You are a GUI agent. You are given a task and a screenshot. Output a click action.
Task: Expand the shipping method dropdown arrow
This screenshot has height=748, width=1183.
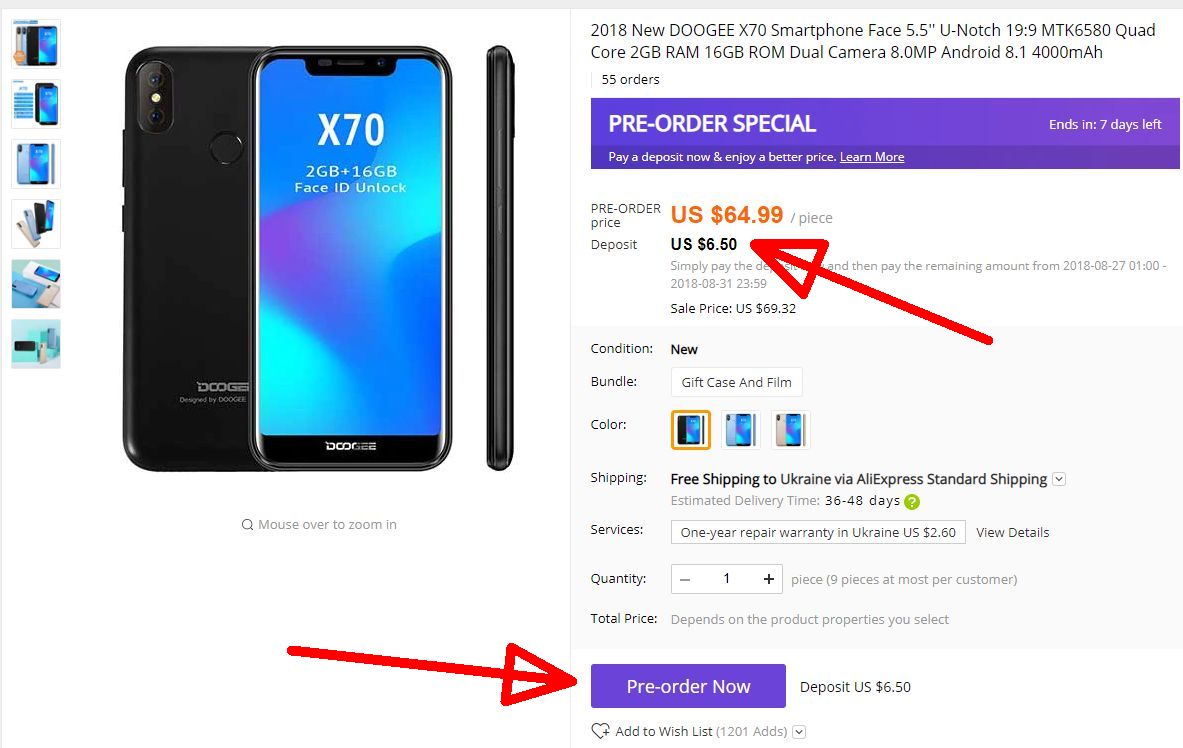point(1059,479)
